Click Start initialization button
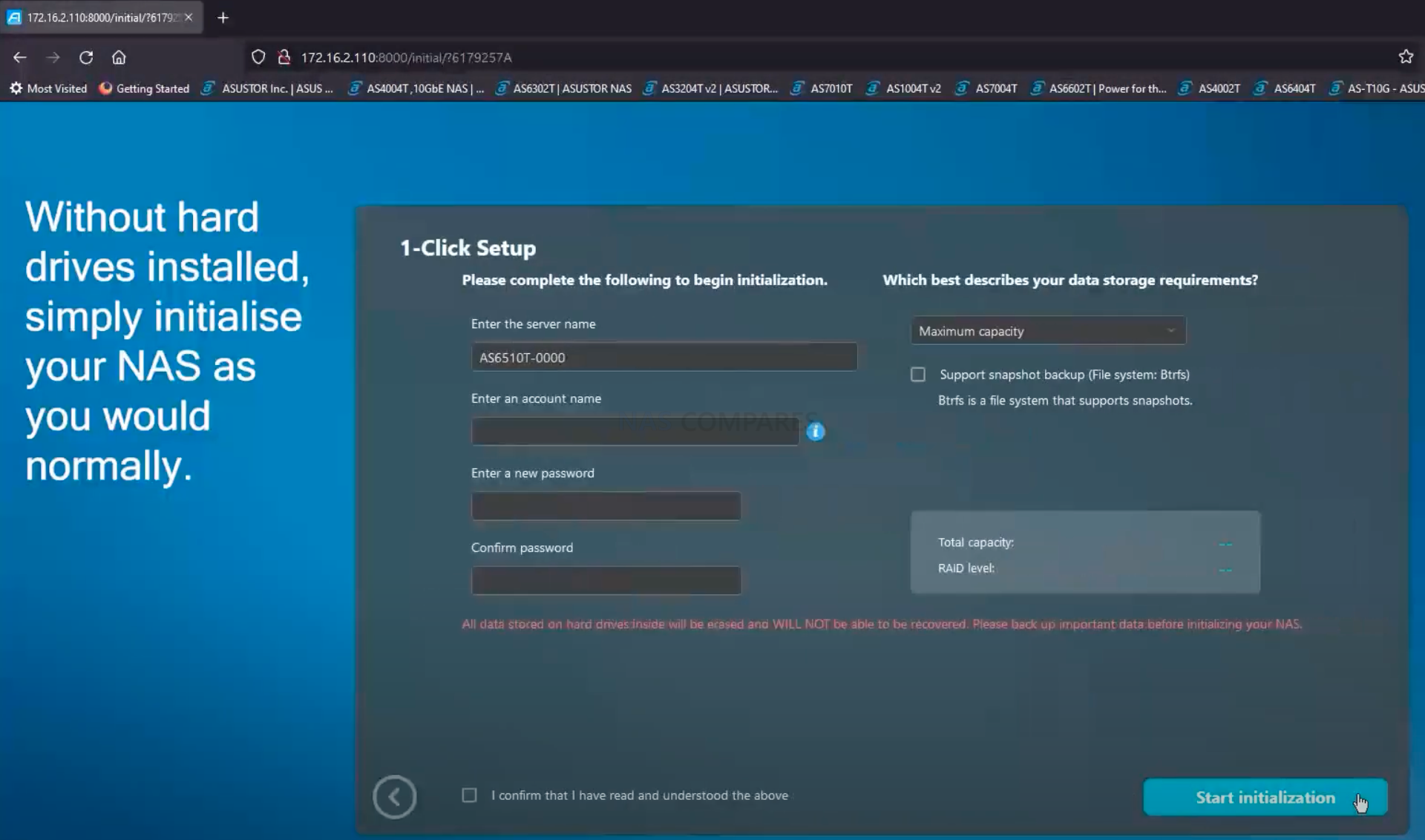The image size is (1425, 840). (x=1266, y=797)
